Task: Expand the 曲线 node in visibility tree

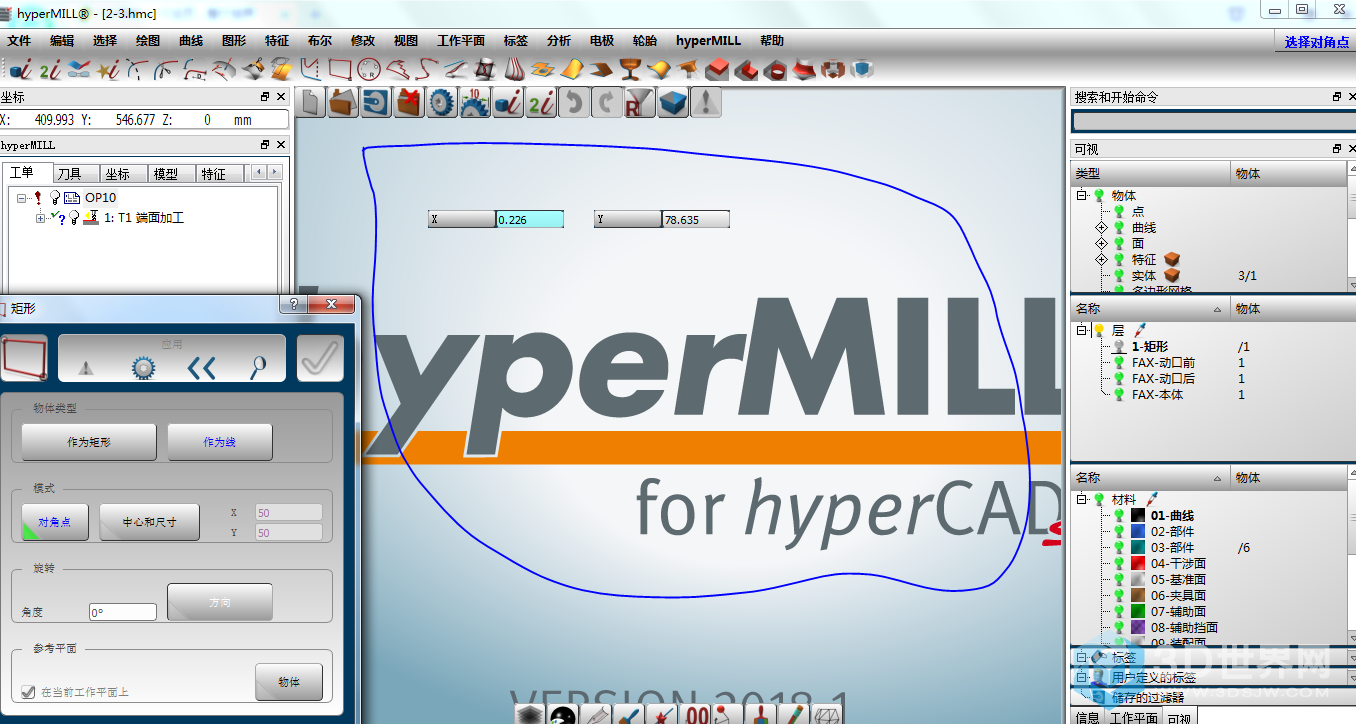Action: [1102, 228]
